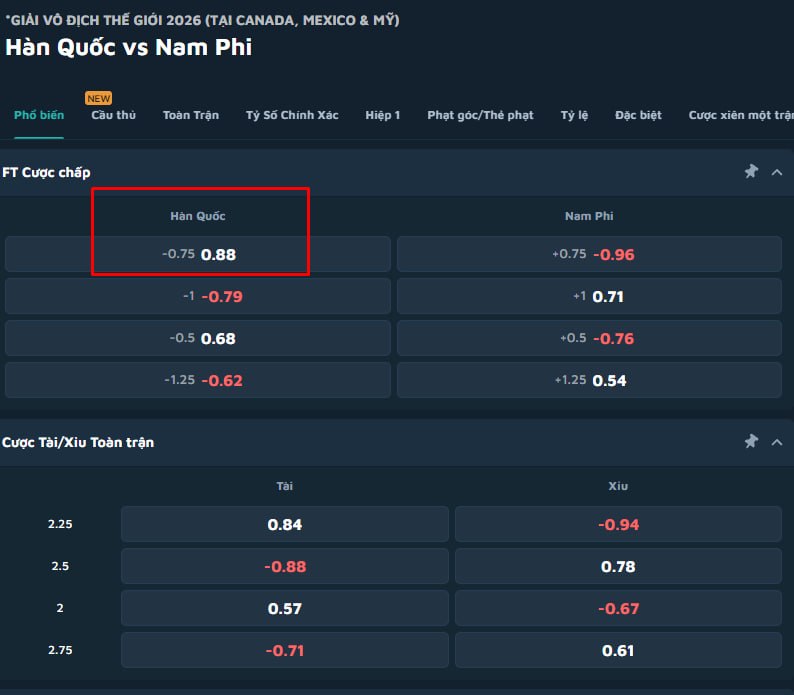Select Hàn Quốc -1 odds -0.79

pyautogui.click(x=198, y=296)
